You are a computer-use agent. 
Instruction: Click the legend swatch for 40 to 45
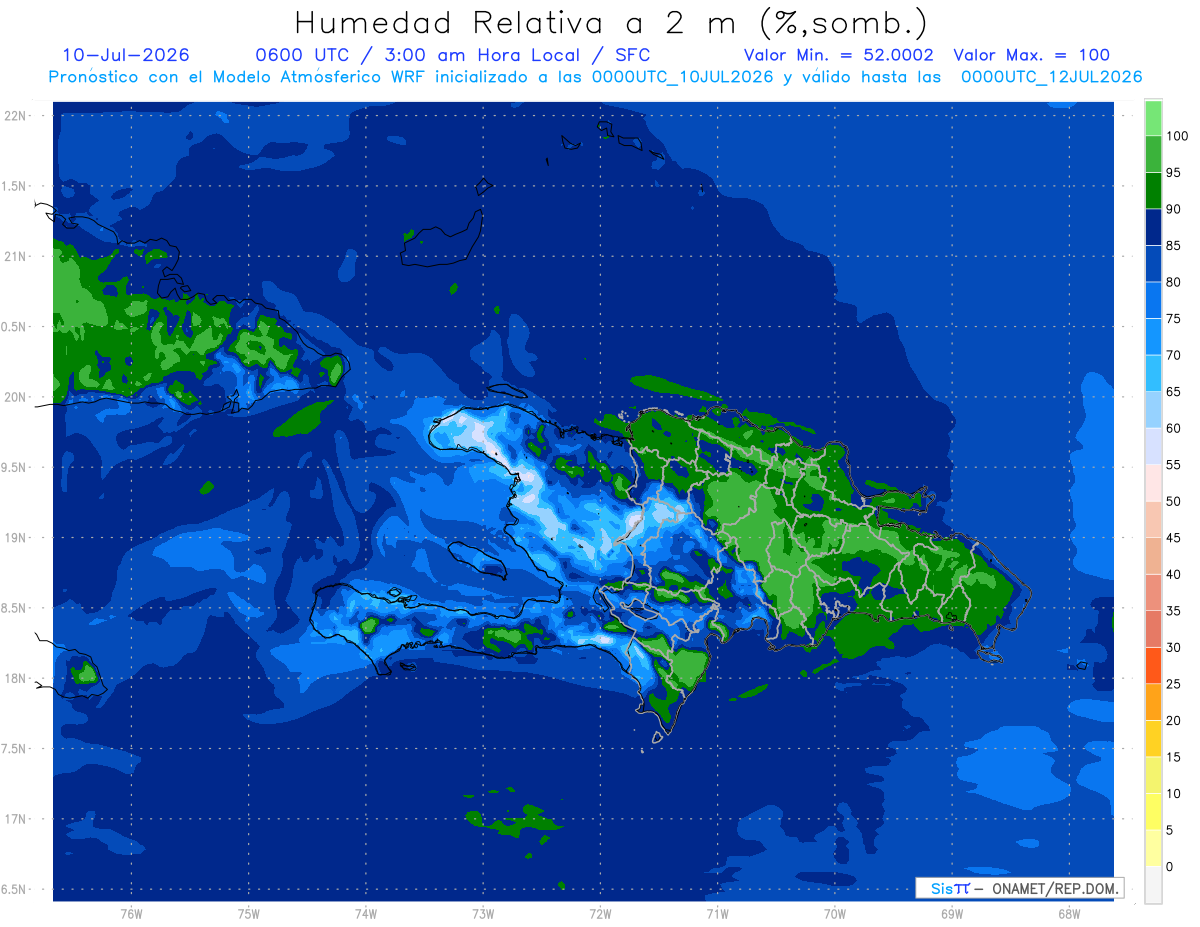click(1153, 556)
